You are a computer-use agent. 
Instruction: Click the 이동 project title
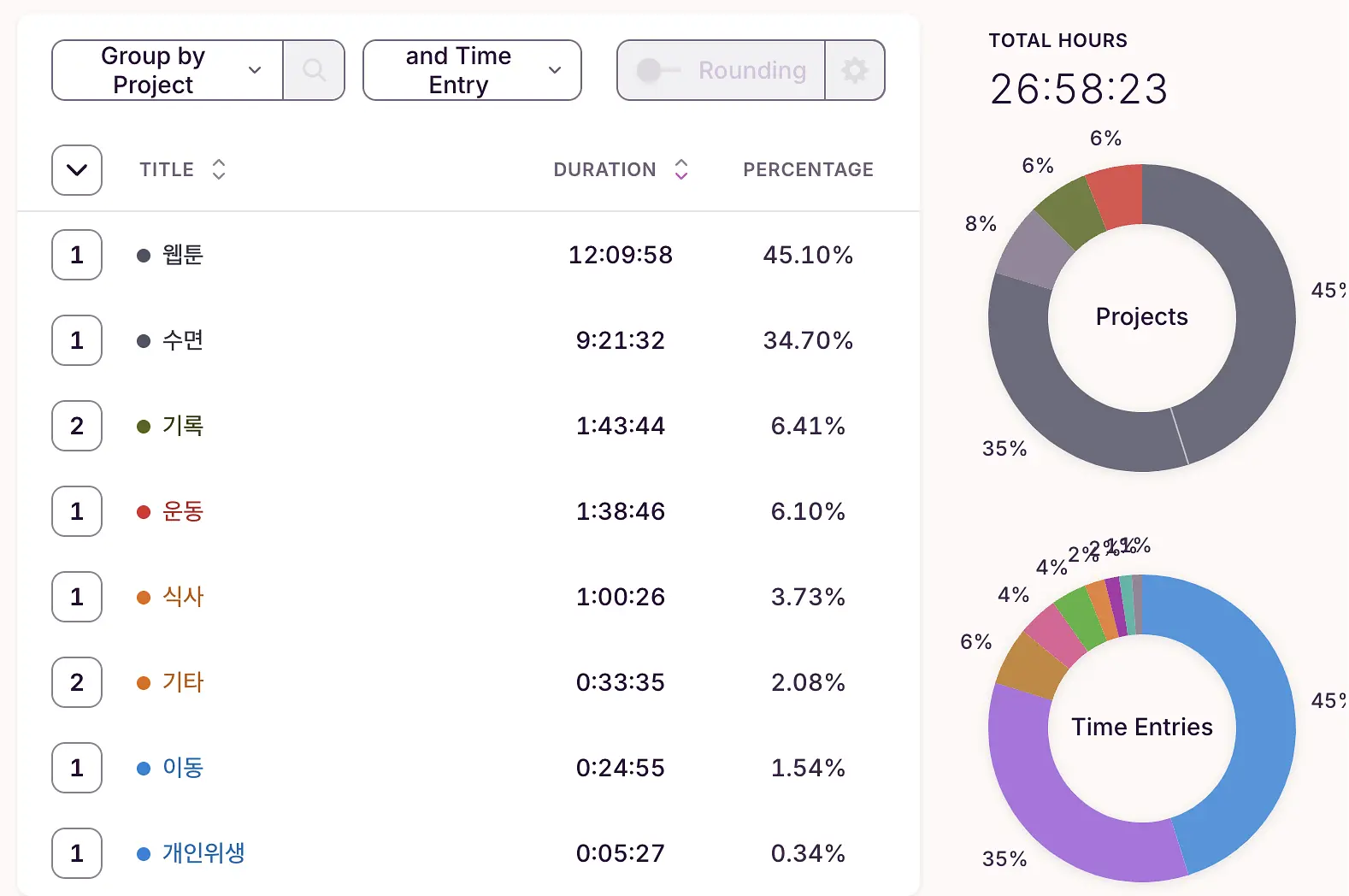click(x=183, y=768)
